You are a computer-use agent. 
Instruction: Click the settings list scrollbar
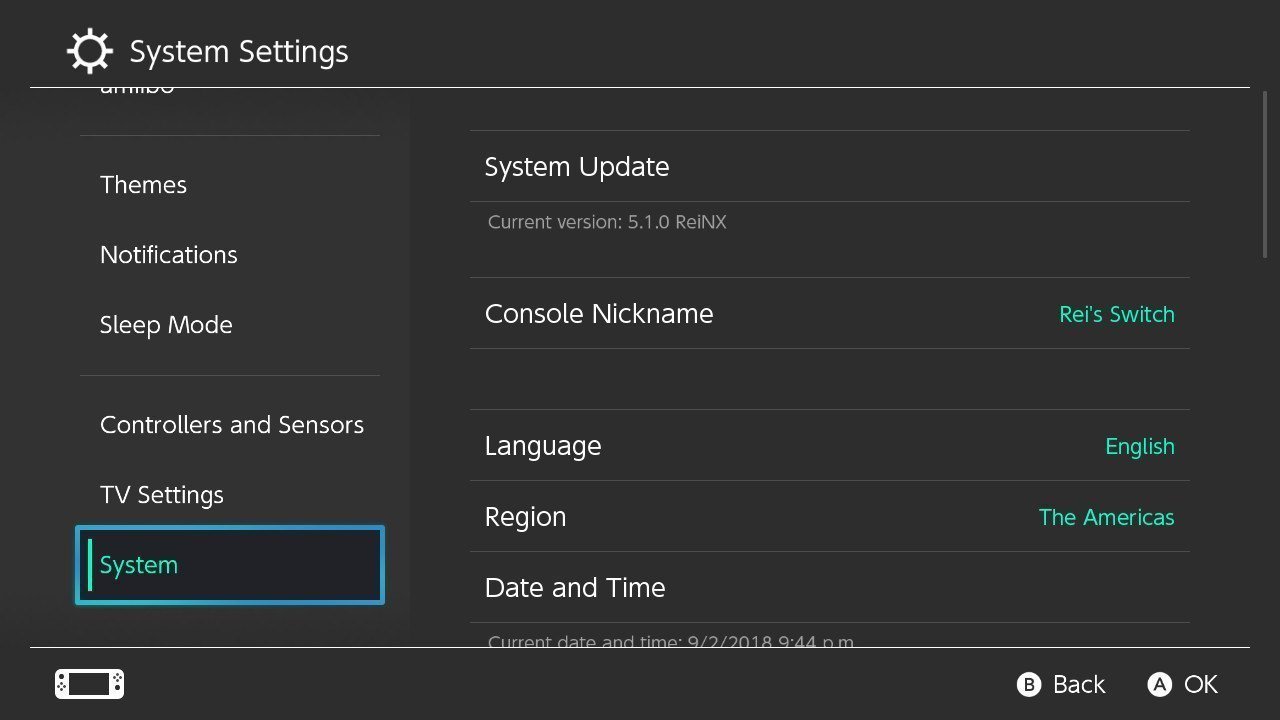coord(1265,176)
